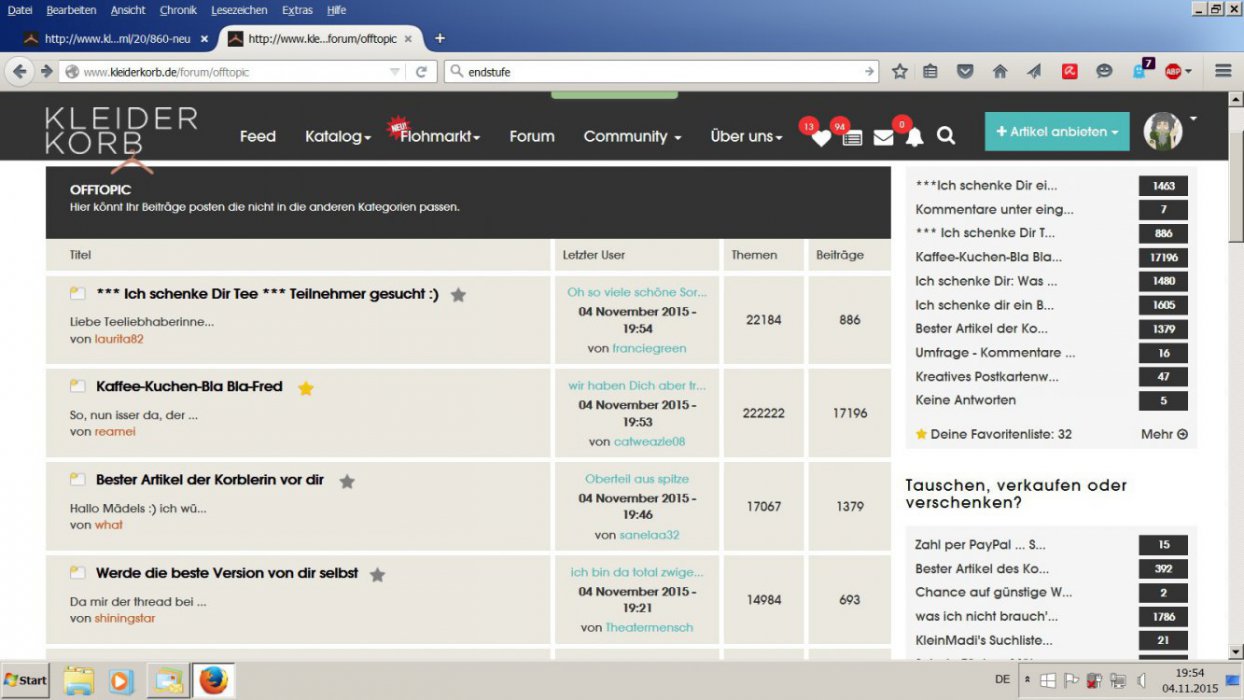Open the Chronik menu
The height and width of the screenshot is (700, 1244).
(178, 10)
